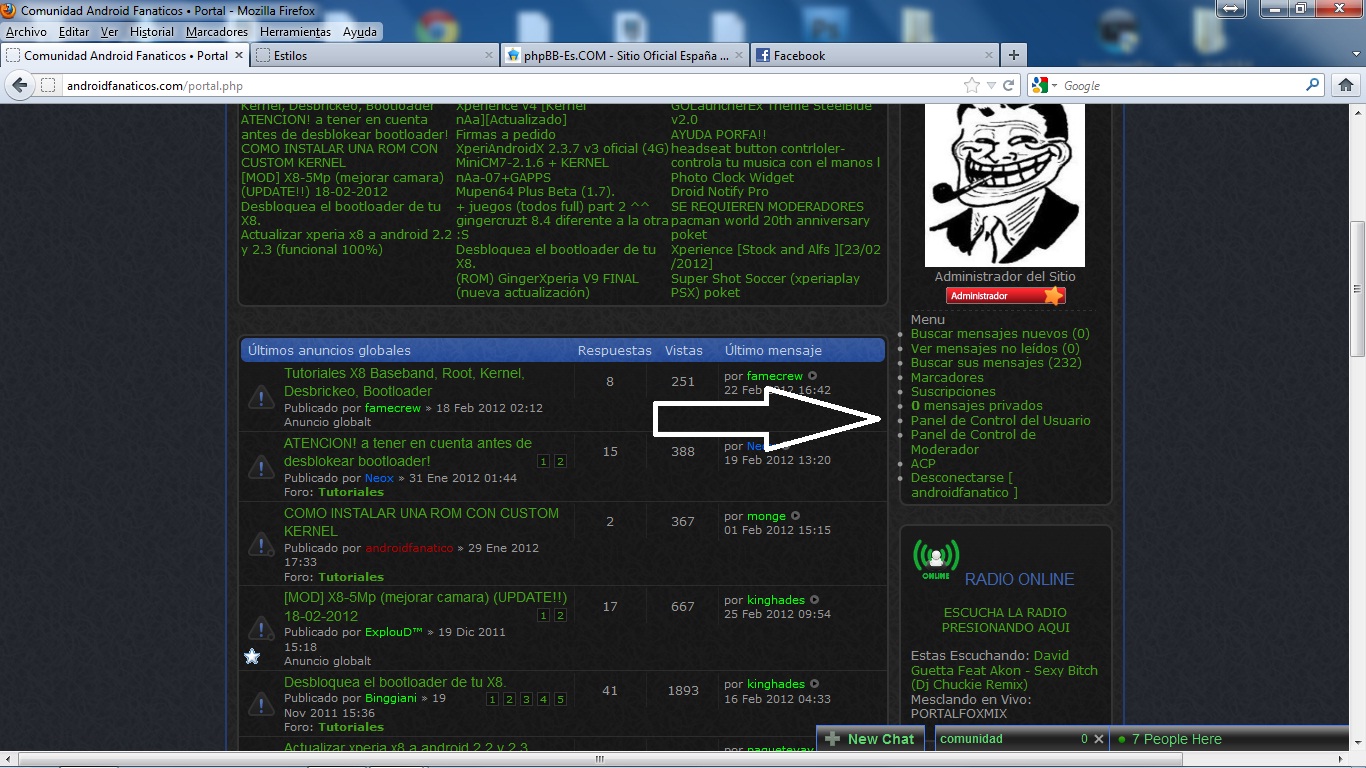The height and width of the screenshot is (768, 1366).
Task: Open the URL bar history dropdown arrow
Action: pyautogui.click(x=989, y=86)
